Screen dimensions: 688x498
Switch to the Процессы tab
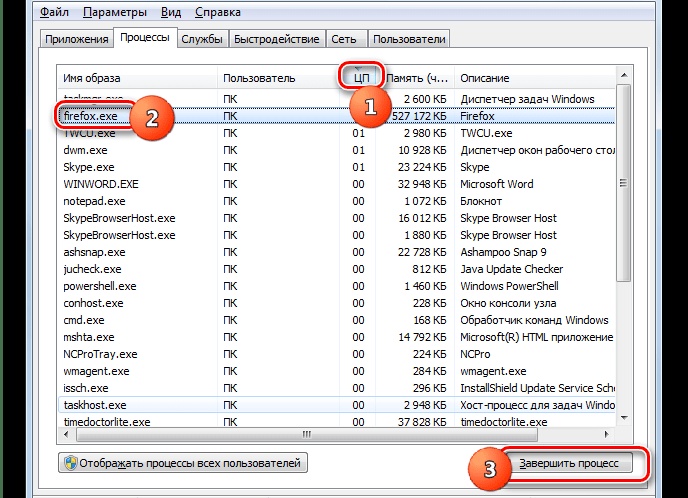click(x=145, y=37)
